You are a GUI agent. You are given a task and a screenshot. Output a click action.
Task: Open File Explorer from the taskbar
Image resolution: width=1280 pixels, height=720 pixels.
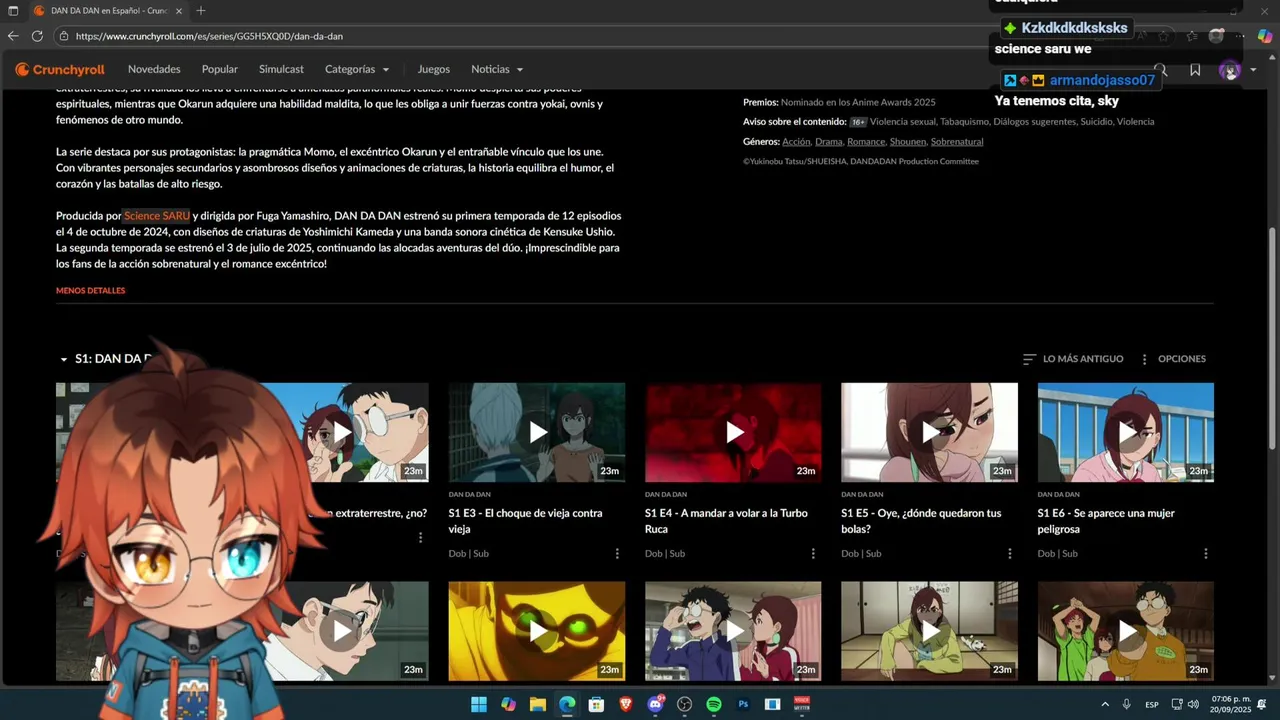[x=538, y=705]
